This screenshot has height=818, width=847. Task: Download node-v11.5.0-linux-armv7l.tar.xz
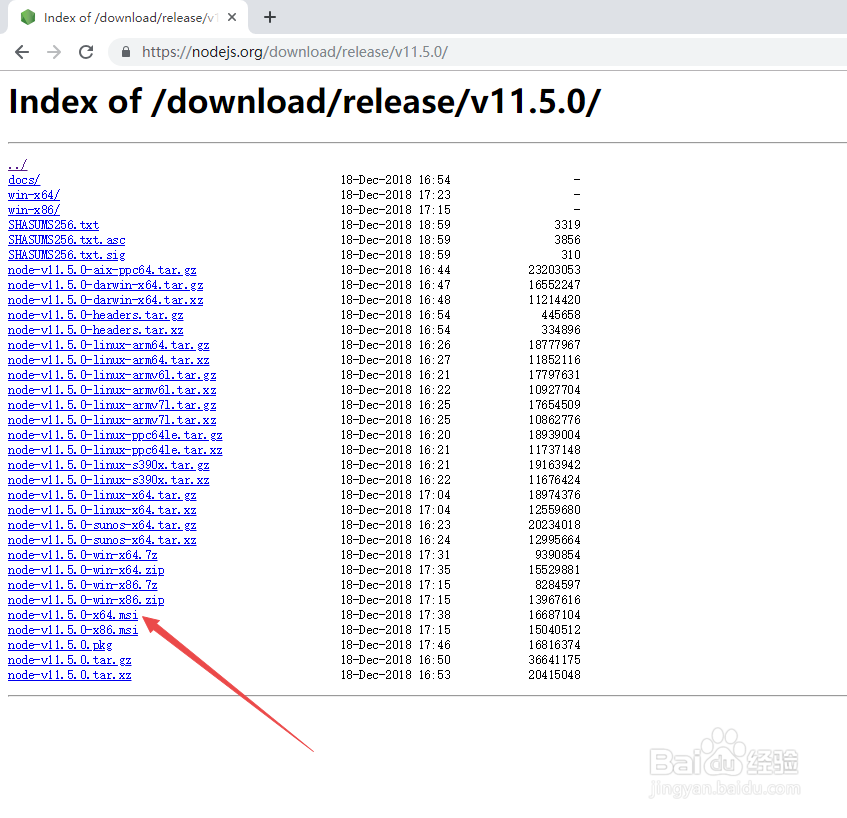pos(112,420)
